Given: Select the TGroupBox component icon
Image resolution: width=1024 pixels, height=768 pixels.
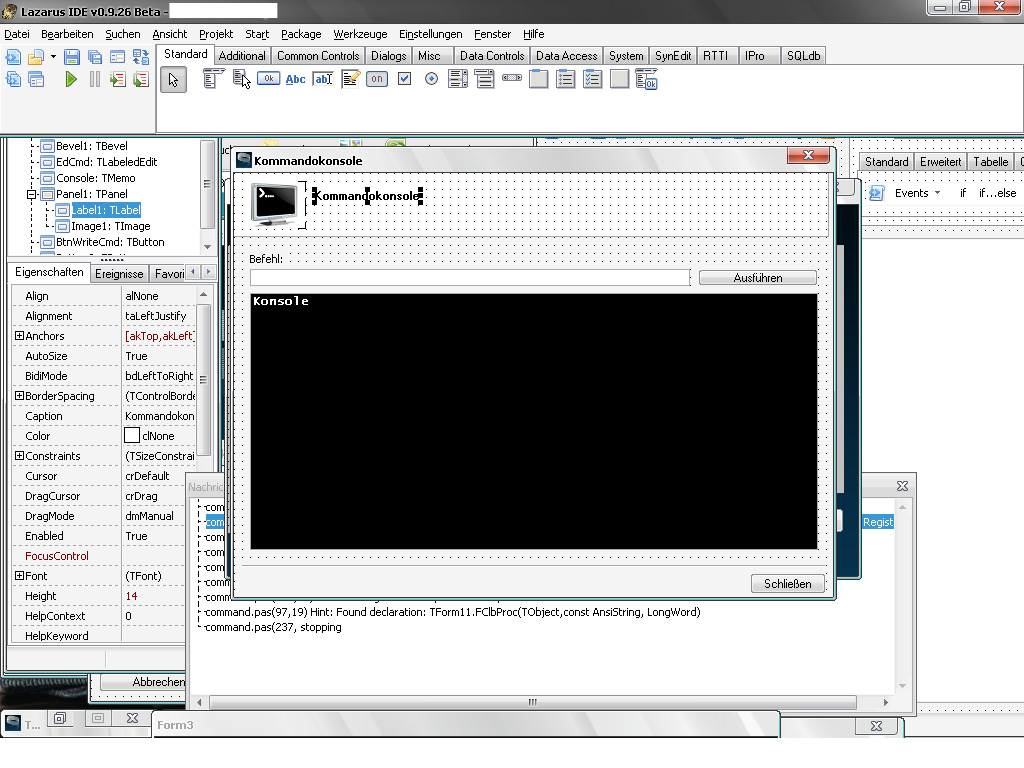Looking at the screenshot, I should click(539, 79).
